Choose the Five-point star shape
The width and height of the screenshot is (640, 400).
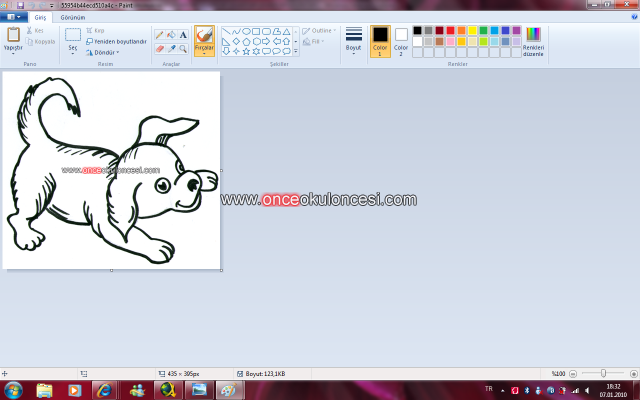[x=246, y=51]
